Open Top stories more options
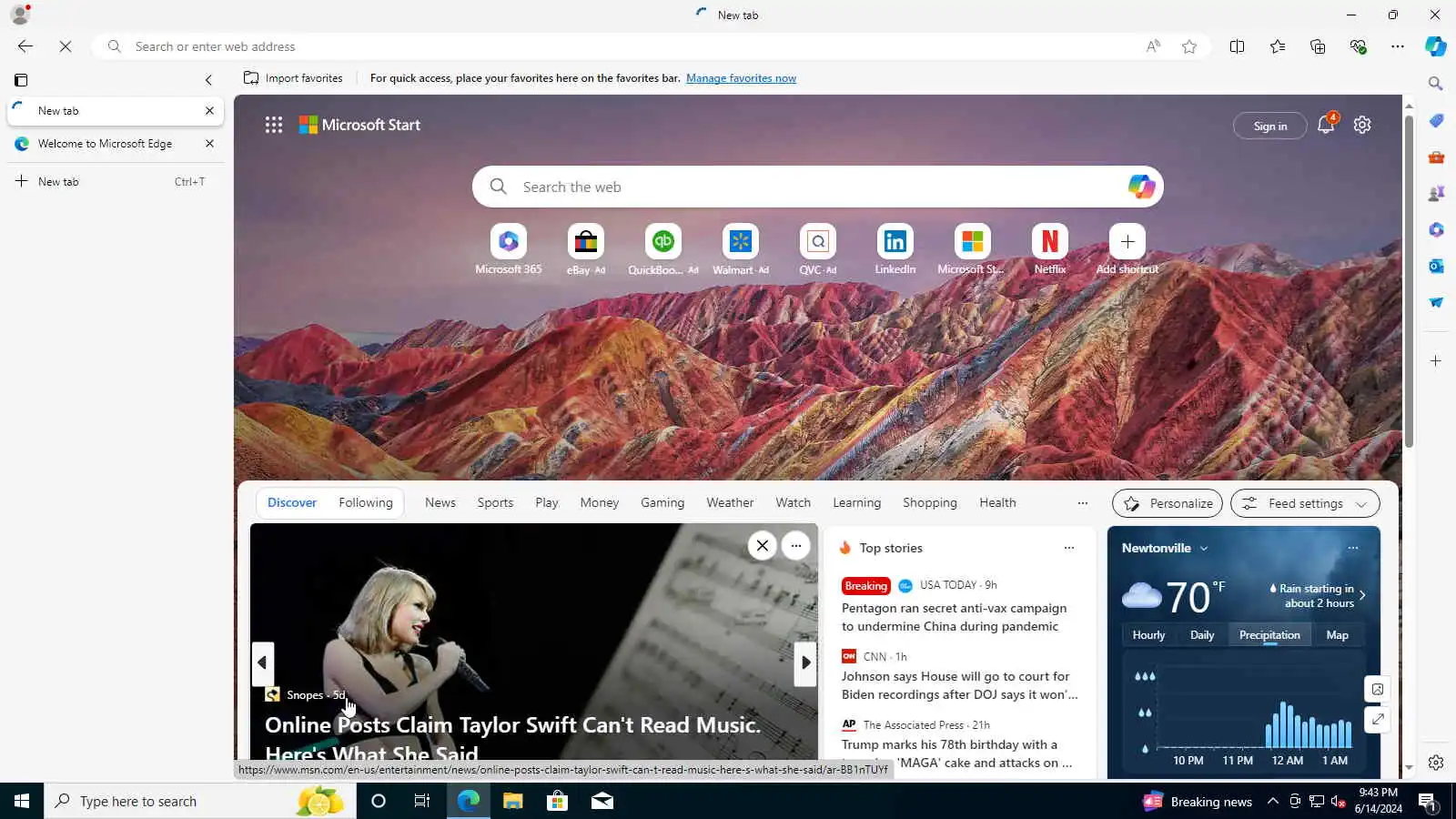 click(1069, 548)
